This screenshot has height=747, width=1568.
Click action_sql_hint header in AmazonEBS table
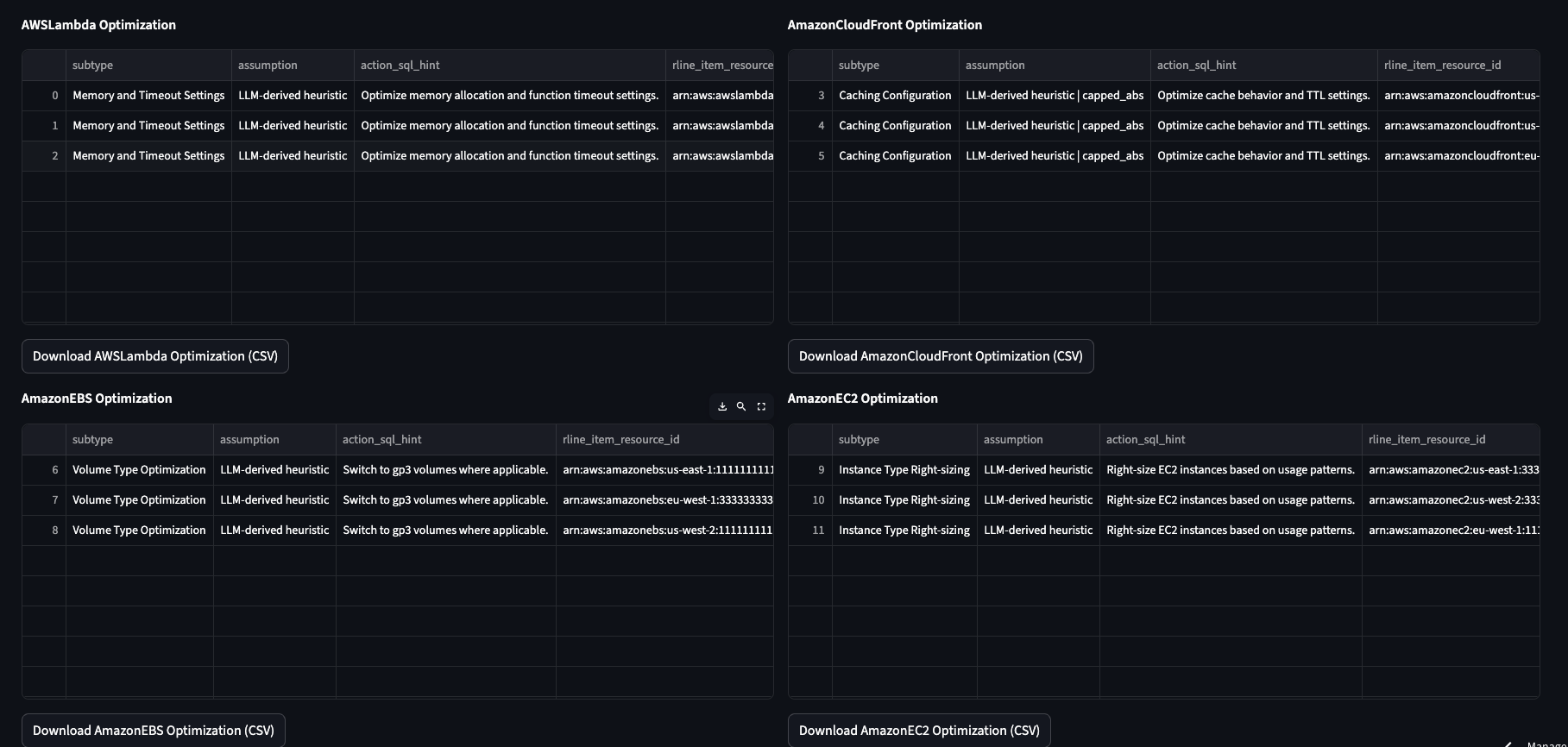[446, 440]
